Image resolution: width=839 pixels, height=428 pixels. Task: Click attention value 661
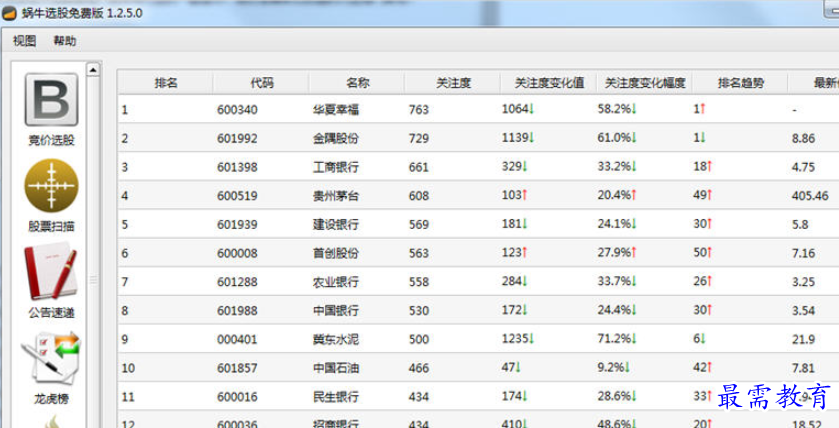pos(418,167)
